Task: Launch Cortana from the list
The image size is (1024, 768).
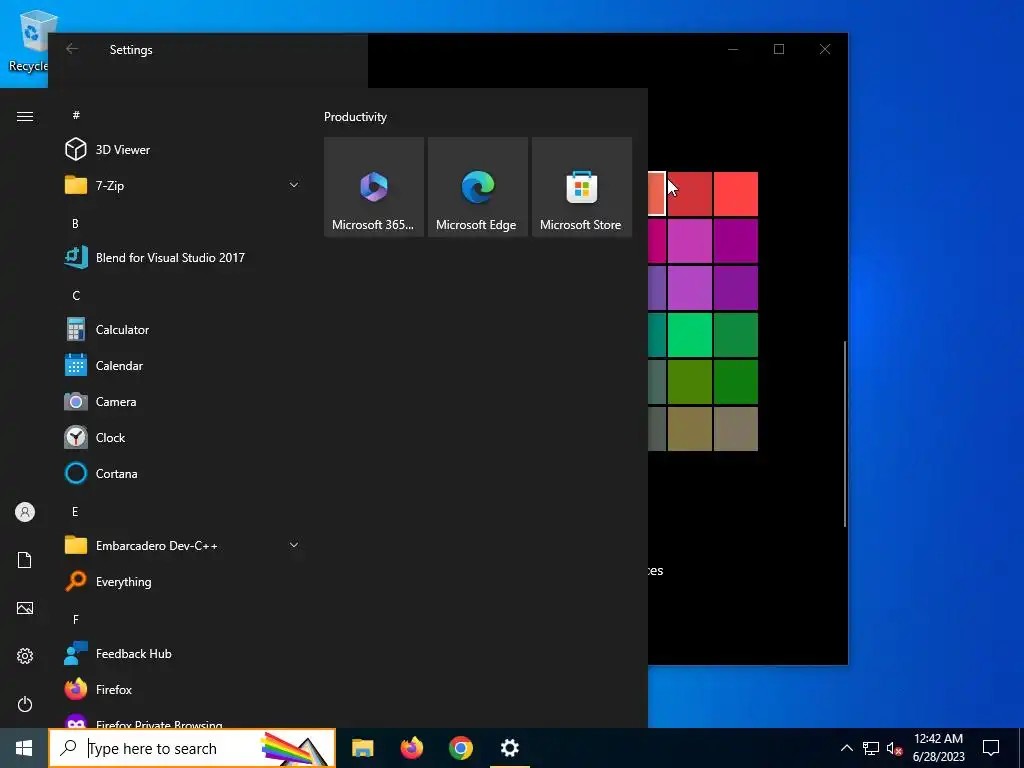Action: 183,473
